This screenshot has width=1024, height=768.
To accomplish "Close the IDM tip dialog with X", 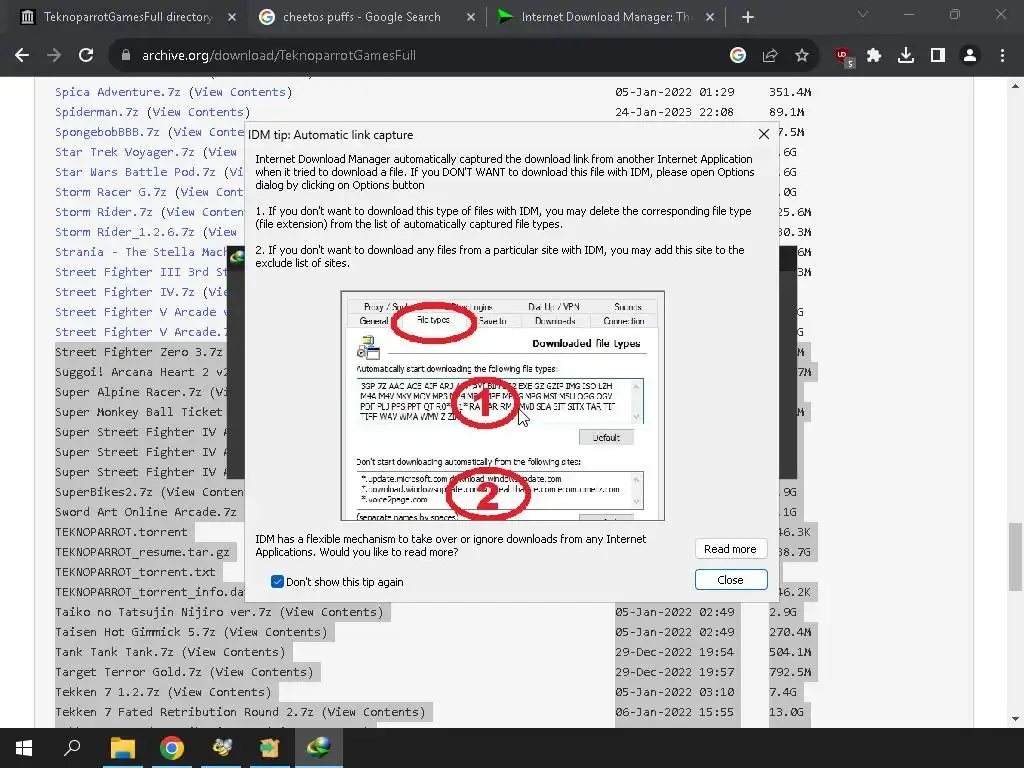I will [763, 134].
